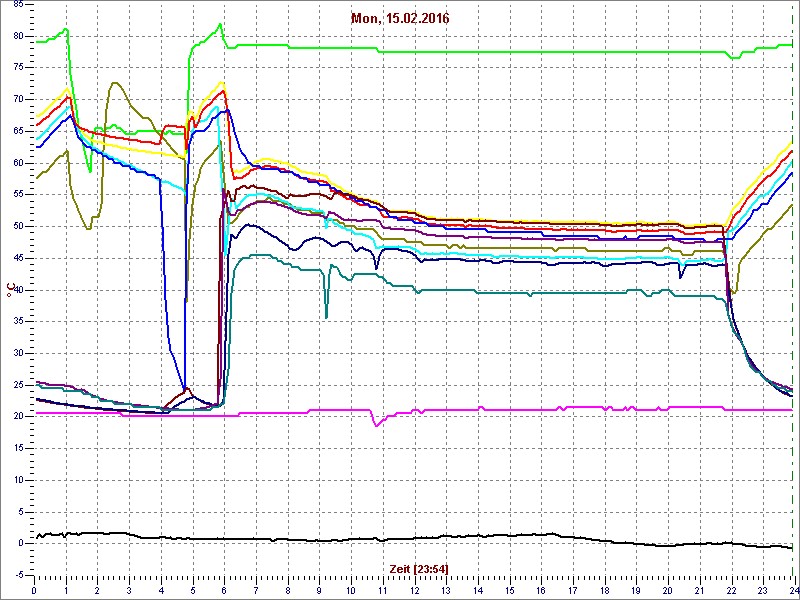Click the green dashed current-time marker line

coord(793,300)
